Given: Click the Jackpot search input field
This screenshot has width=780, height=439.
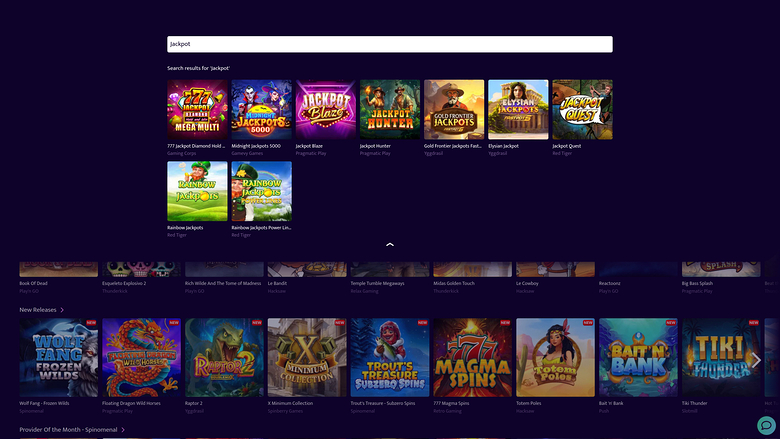Looking at the screenshot, I should point(390,44).
